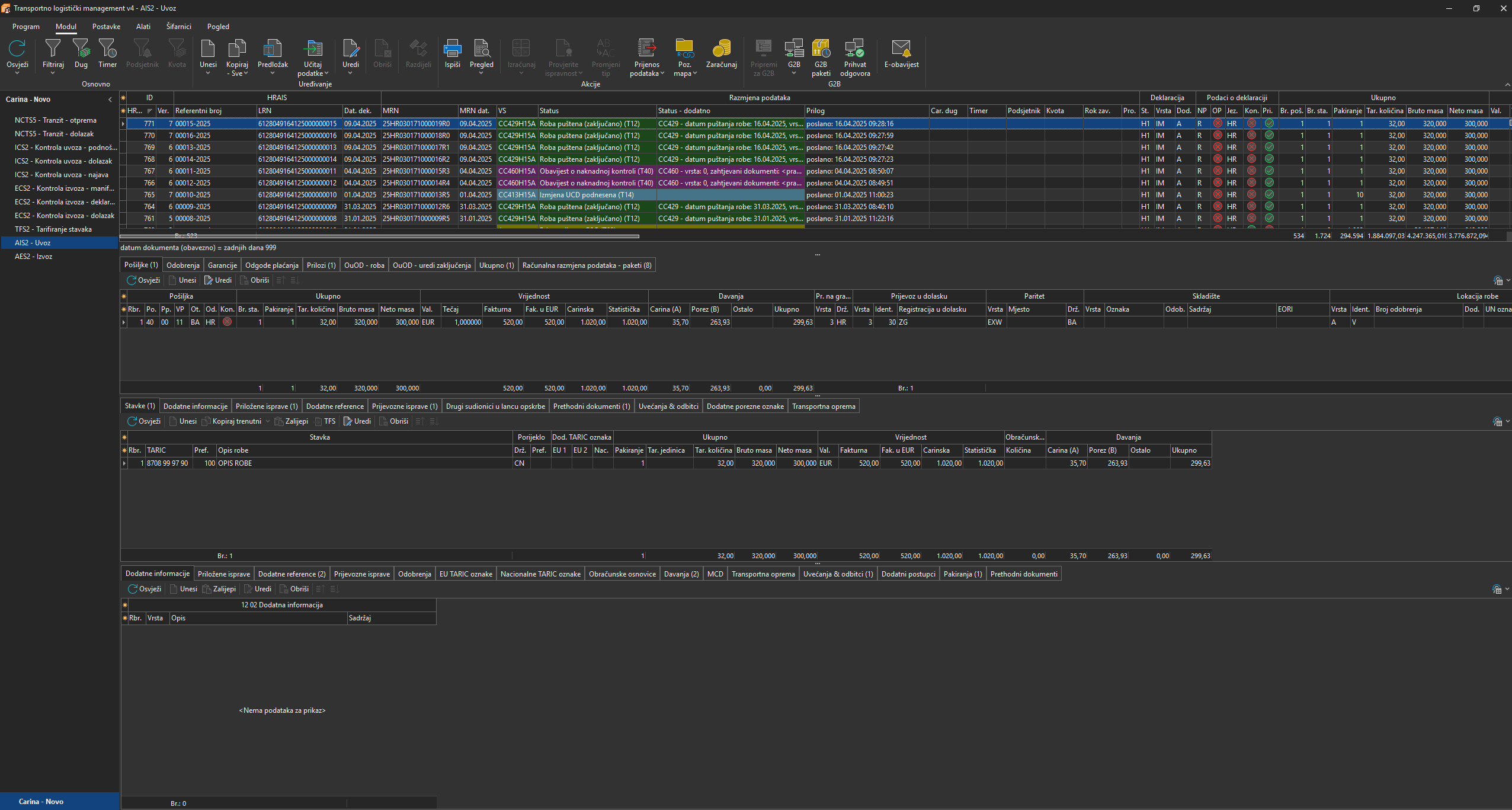Click Kopiraj trenutni in Stavke toolbar

coord(232,421)
